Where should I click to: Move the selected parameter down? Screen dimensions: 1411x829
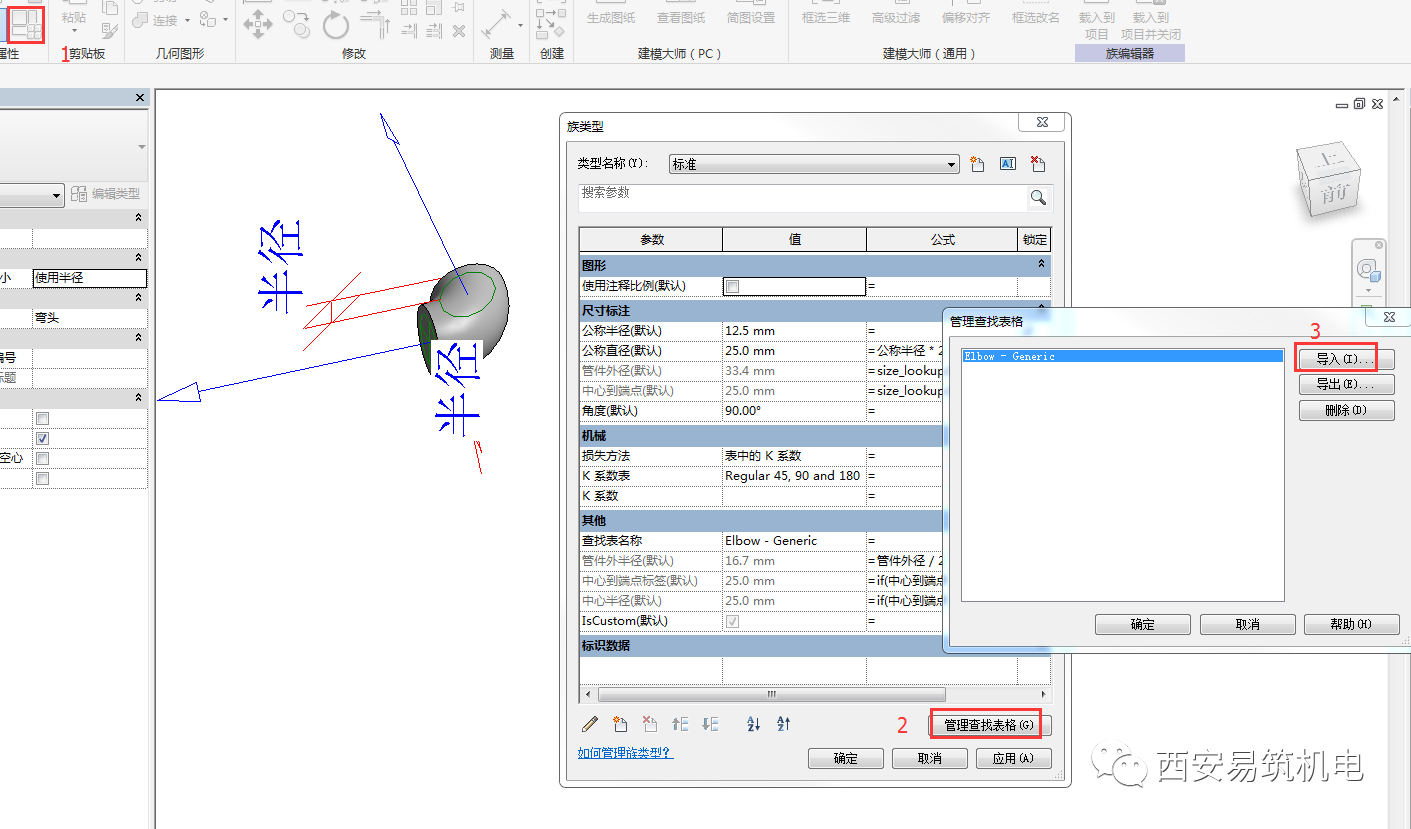point(710,724)
